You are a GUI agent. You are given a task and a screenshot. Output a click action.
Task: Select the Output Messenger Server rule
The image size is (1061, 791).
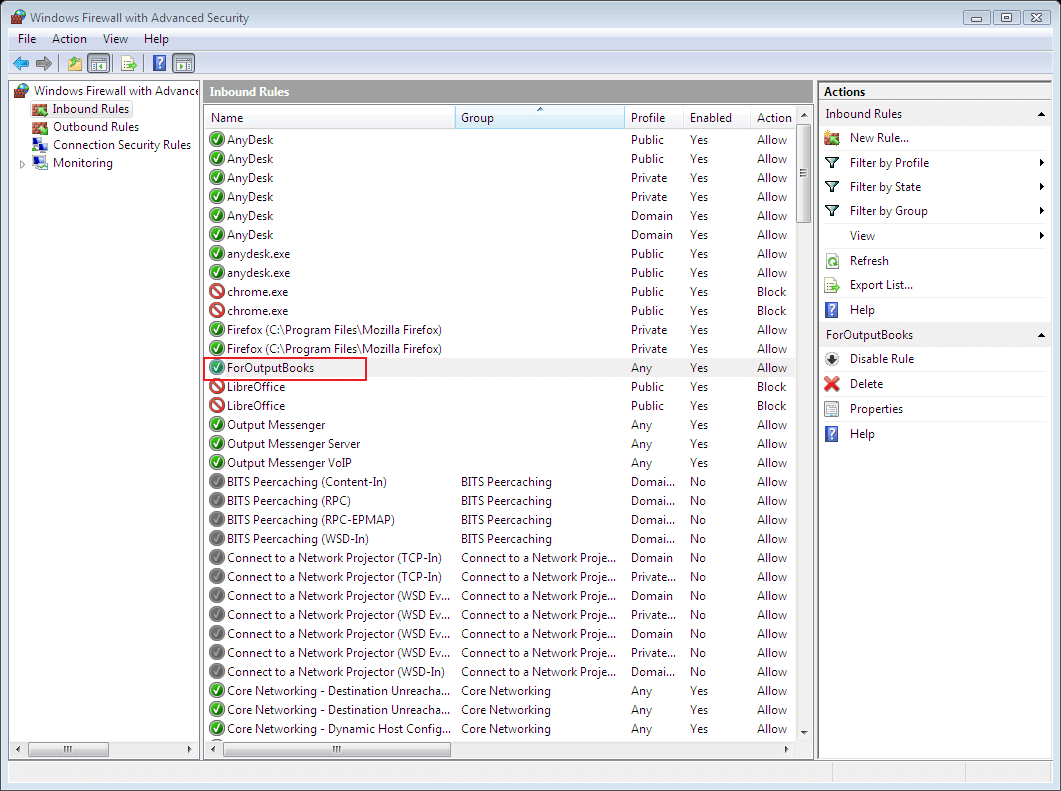[499, 444]
